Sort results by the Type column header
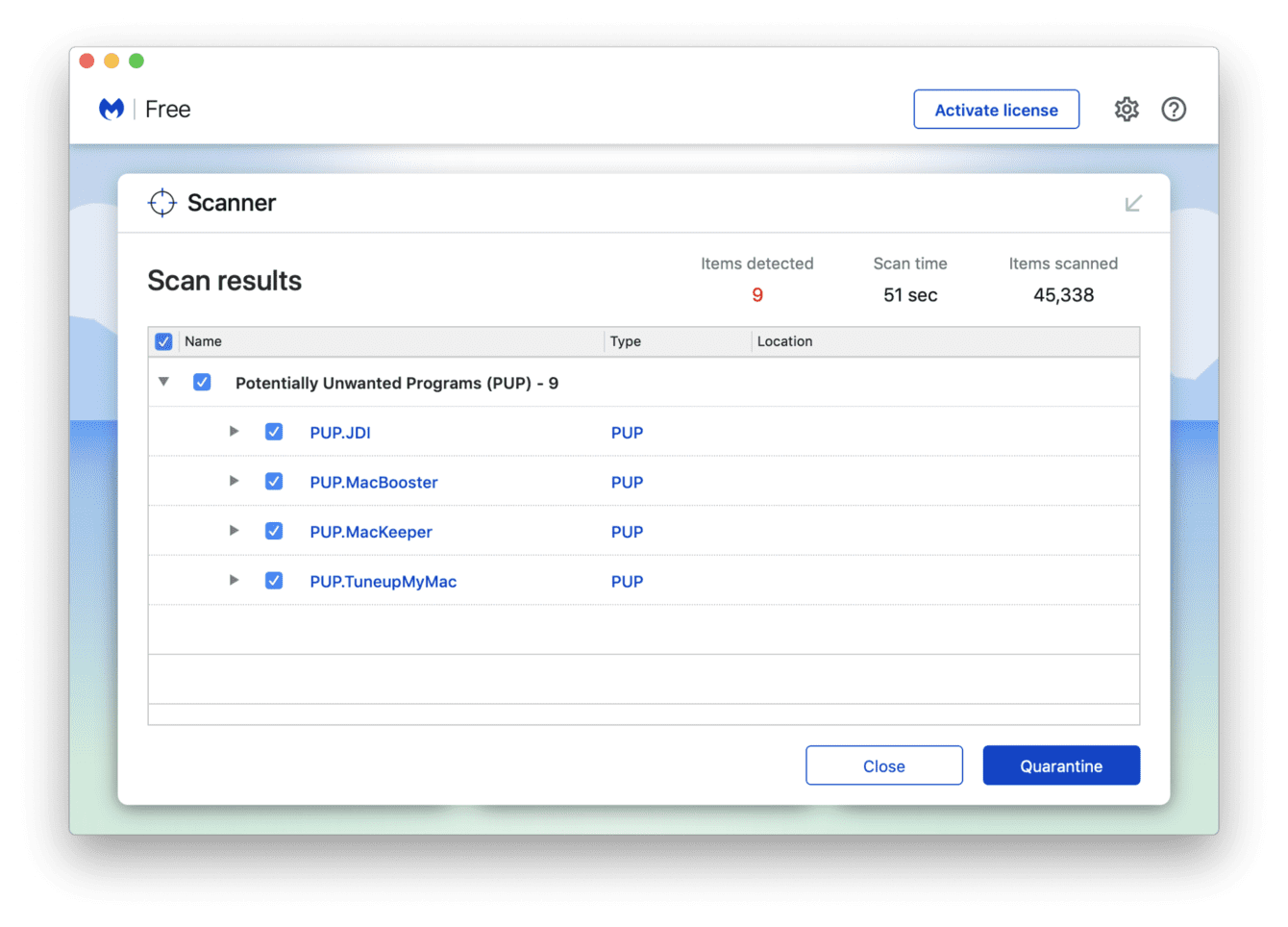The height and width of the screenshot is (927, 1288). tap(626, 341)
